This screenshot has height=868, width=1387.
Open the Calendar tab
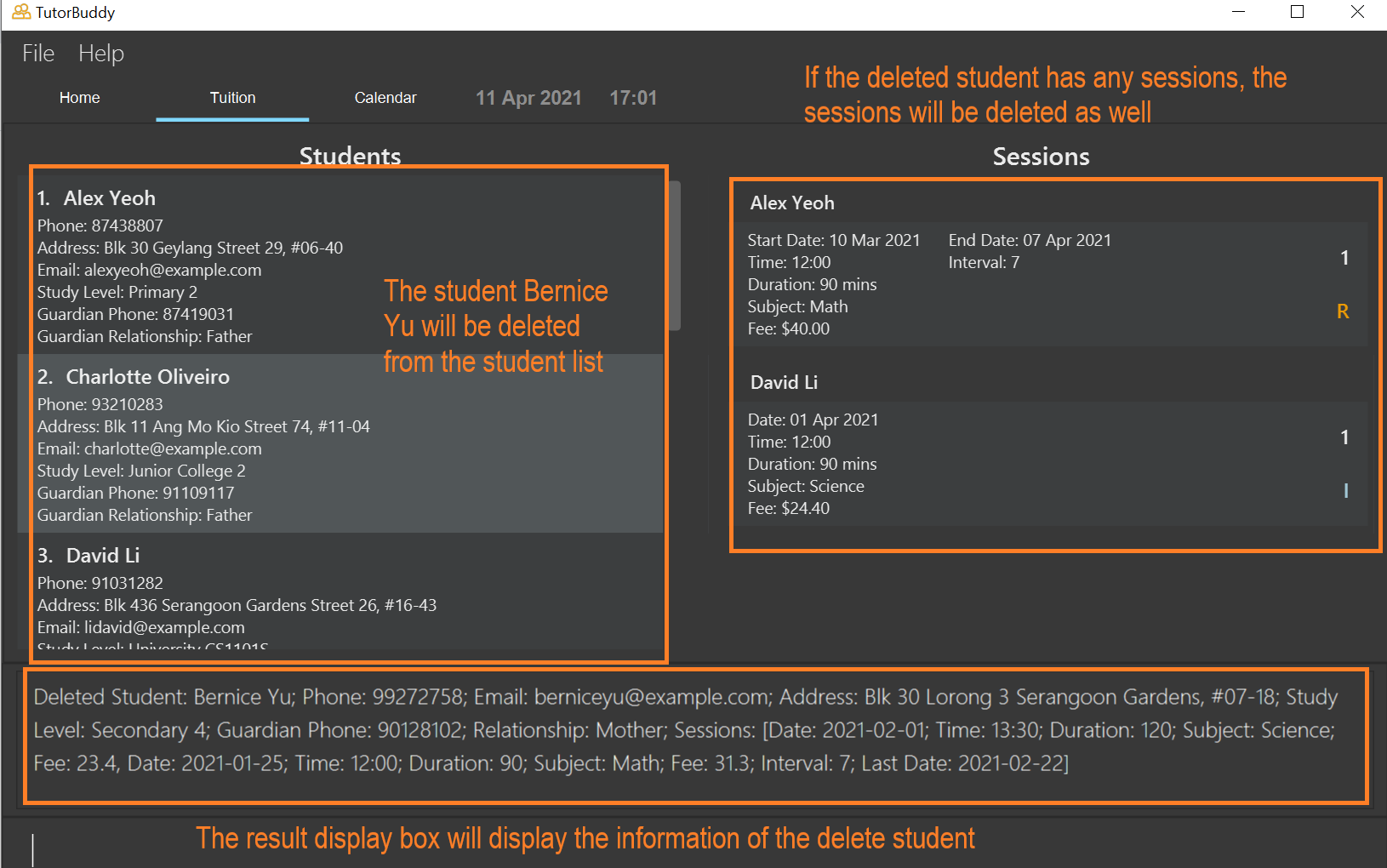coord(385,98)
